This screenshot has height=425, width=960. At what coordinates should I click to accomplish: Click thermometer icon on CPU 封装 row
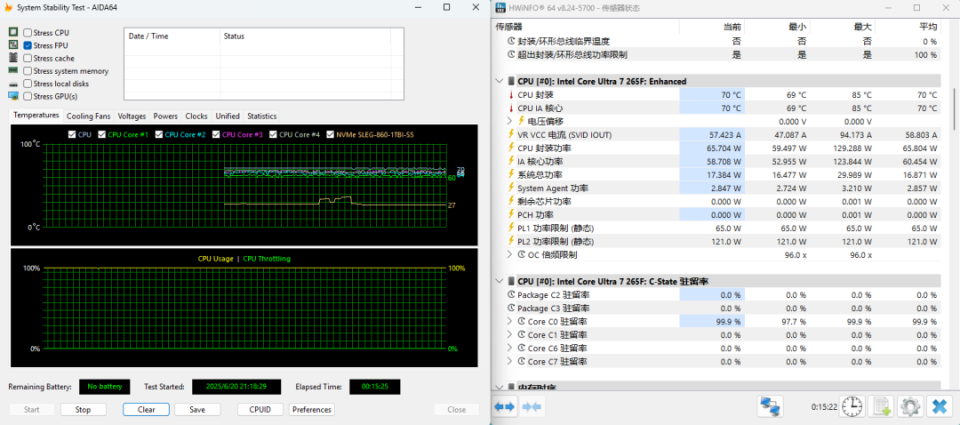point(511,95)
